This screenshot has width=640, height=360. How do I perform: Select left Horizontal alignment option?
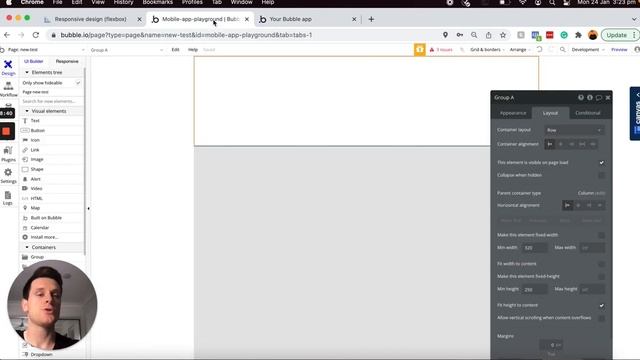click(567, 205)
